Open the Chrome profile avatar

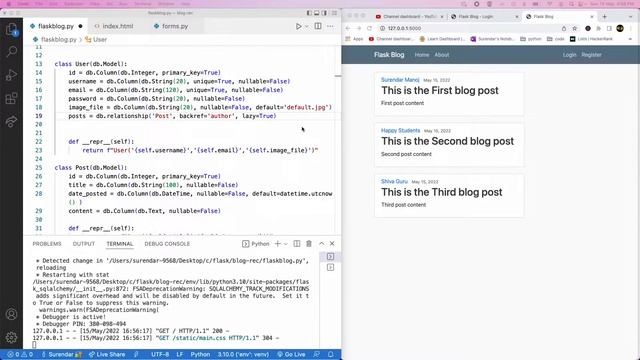tap(620, 28)
